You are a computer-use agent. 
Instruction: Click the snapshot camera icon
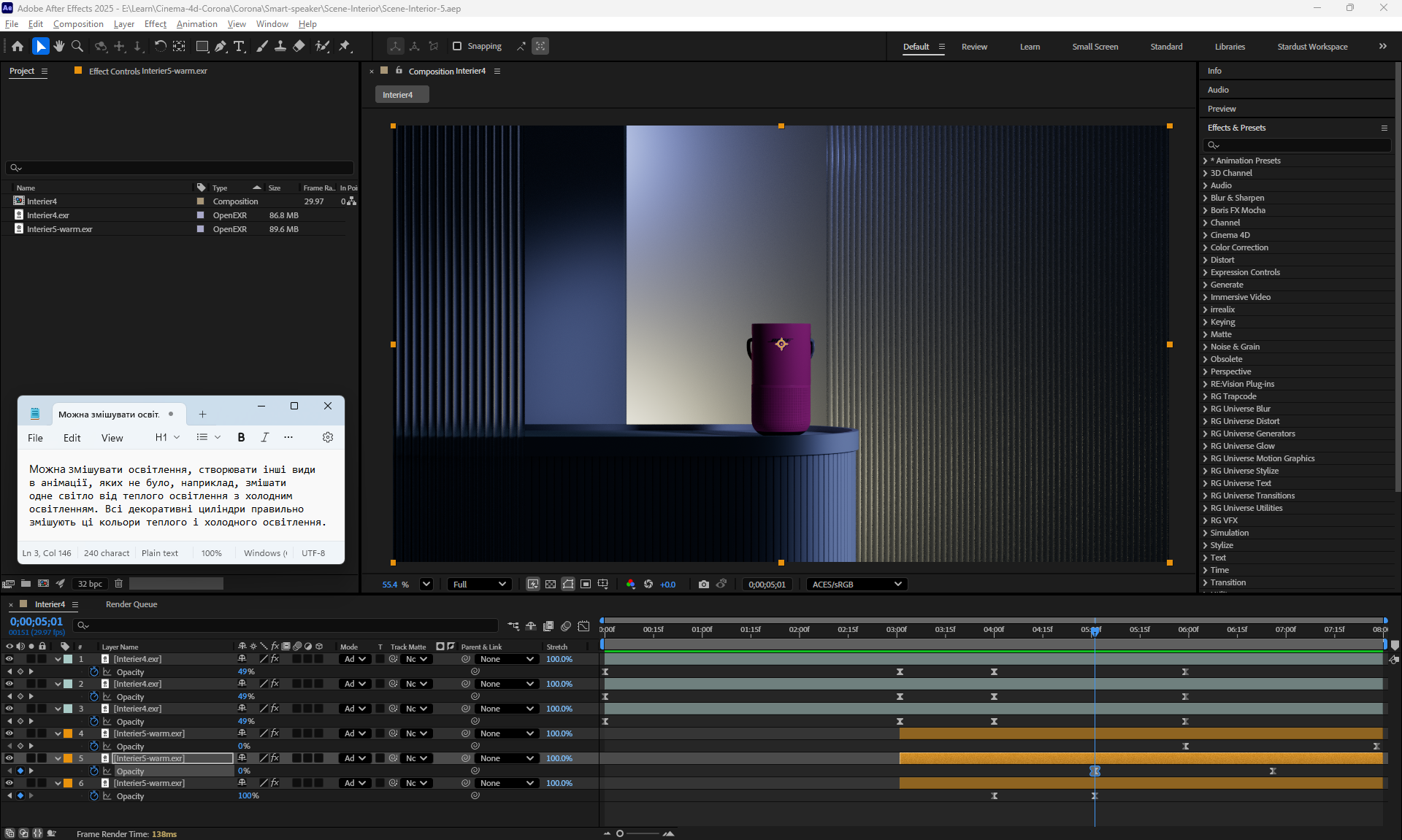703,585
